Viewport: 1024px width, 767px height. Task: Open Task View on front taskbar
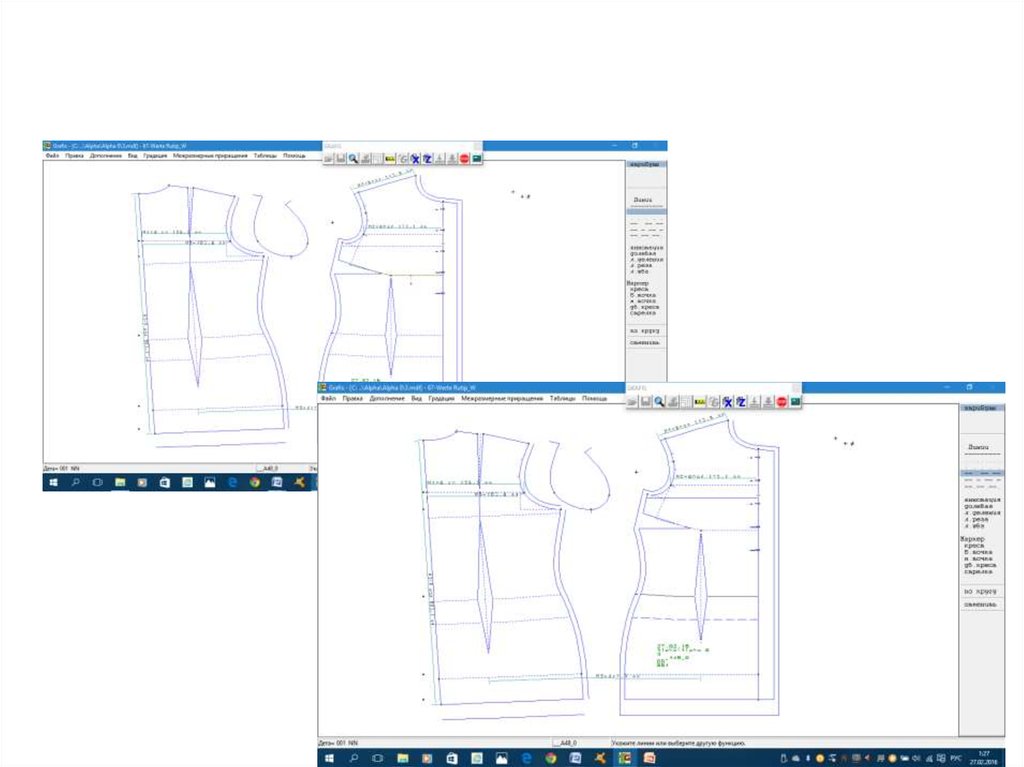[377, 758]
